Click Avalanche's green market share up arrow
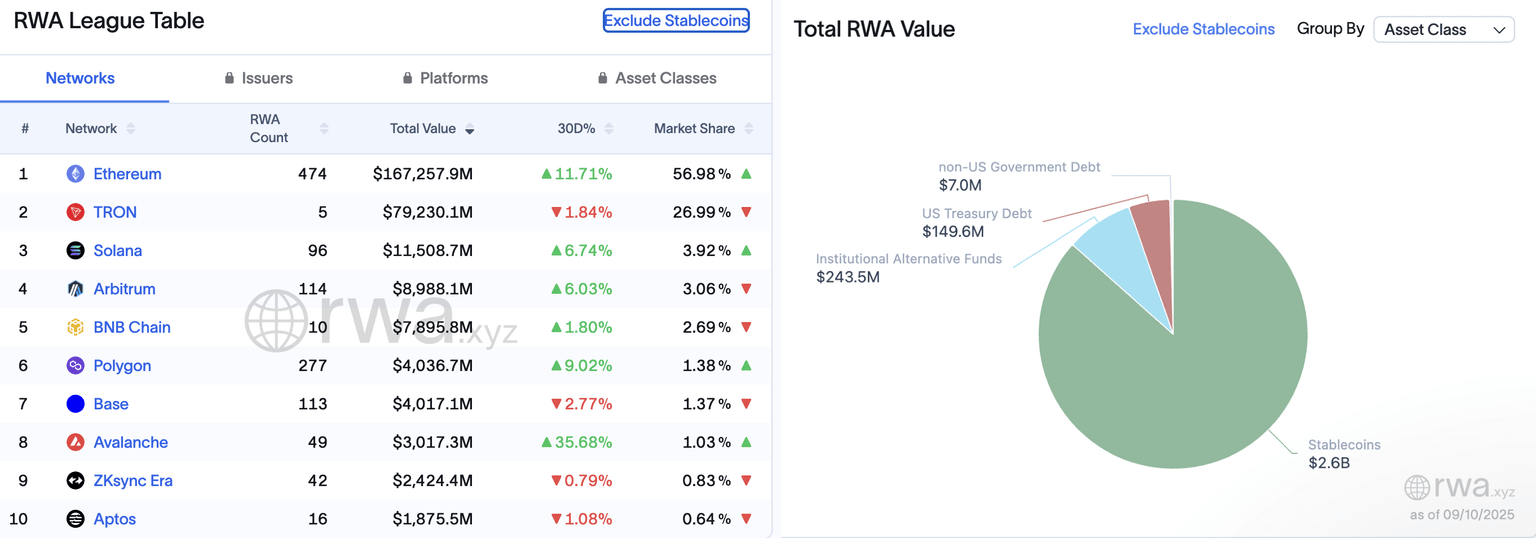This screenshot has width=1536, height=538. click(x=746, y=442)
